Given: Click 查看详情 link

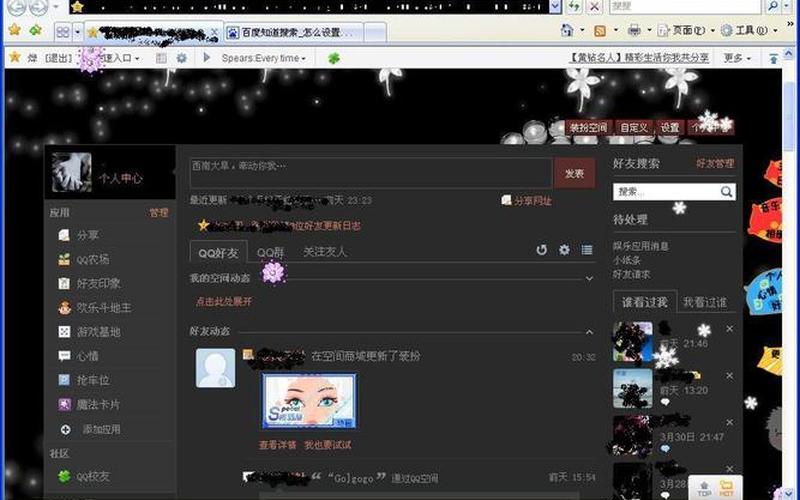Looking at the screenshot, I should pos(278,445).
